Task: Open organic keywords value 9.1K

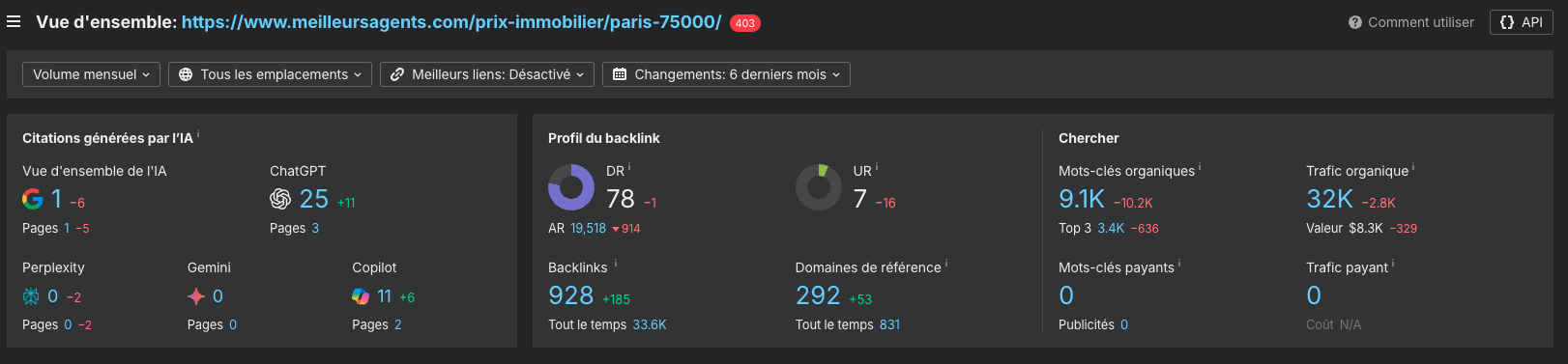Action: pos(1082,199)
